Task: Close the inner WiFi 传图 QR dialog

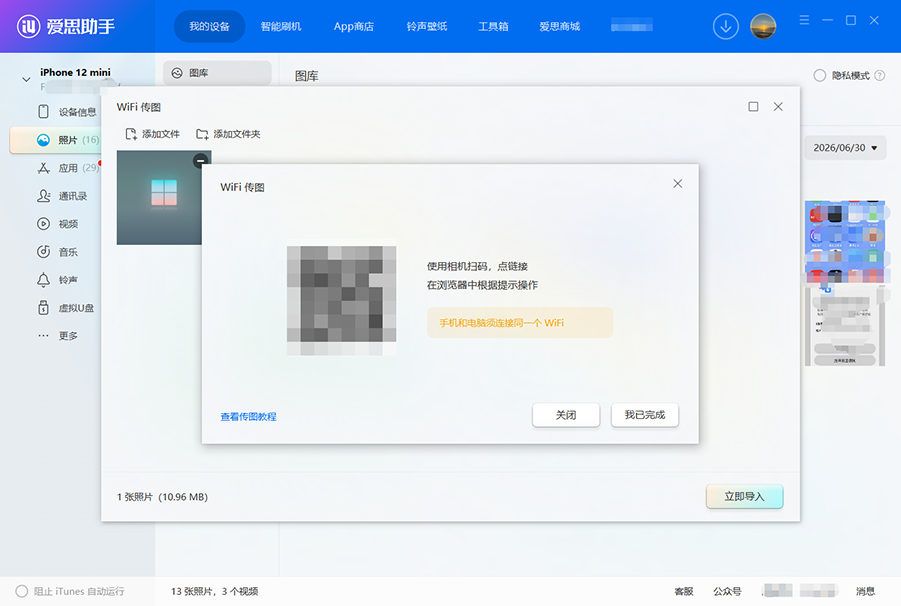Action: click(x=678, y=183)
